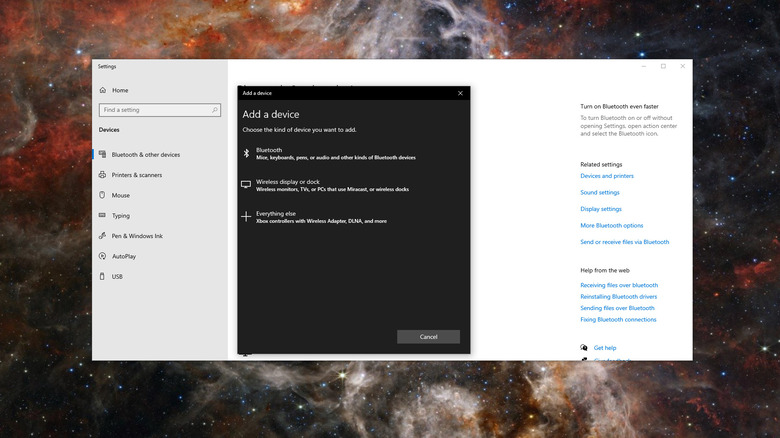Select the Wireless display or dock monitor icon
The height and width of the screenshot is (438, 780).
click(x=246, y=185)
